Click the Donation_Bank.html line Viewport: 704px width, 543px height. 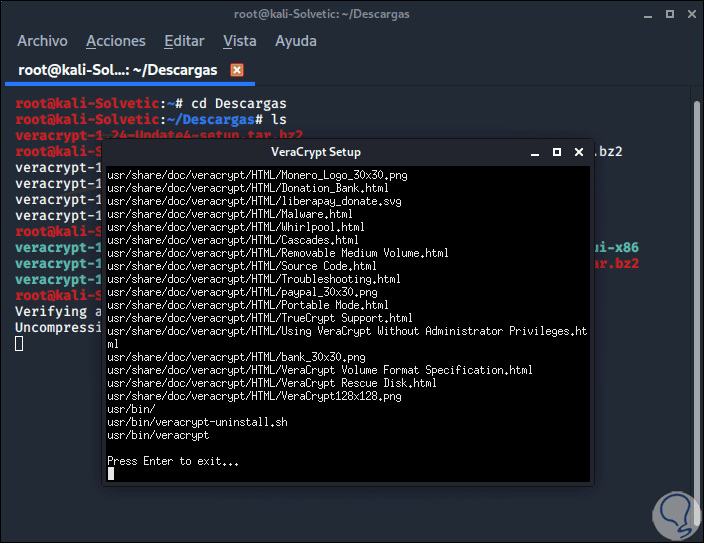click(x=248, y=188)
